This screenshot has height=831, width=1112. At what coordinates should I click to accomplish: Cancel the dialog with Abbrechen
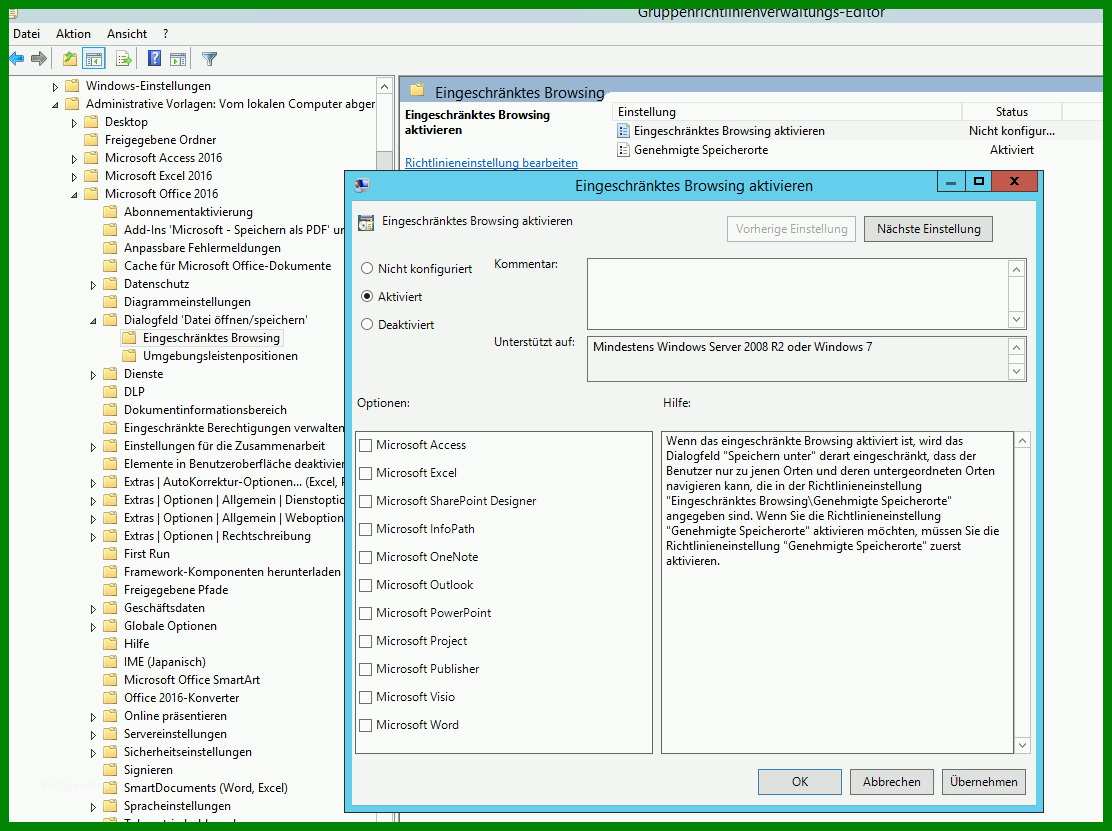pyautogui.click(x=891, y=781)
